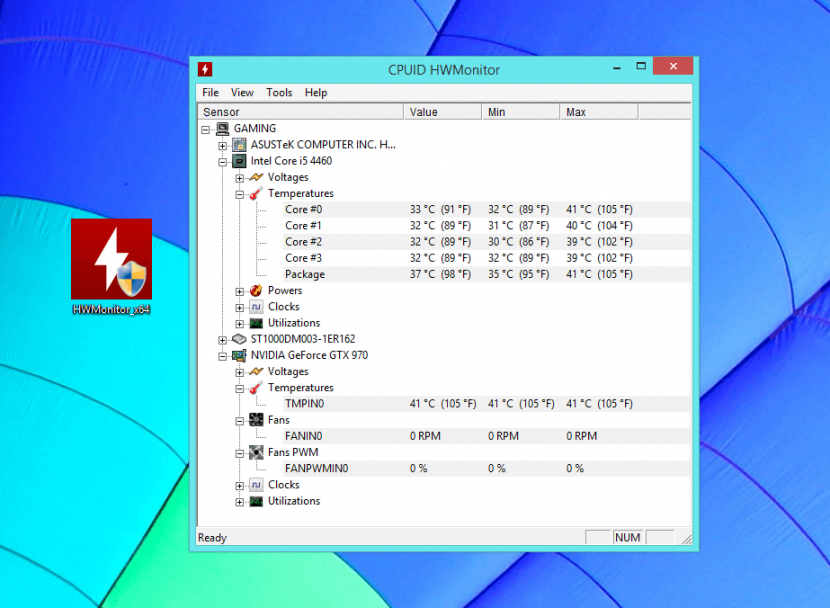Collapse the Fans node
Image resolution: width=830 pixels, height=608 pixels.
pos(240,421)
